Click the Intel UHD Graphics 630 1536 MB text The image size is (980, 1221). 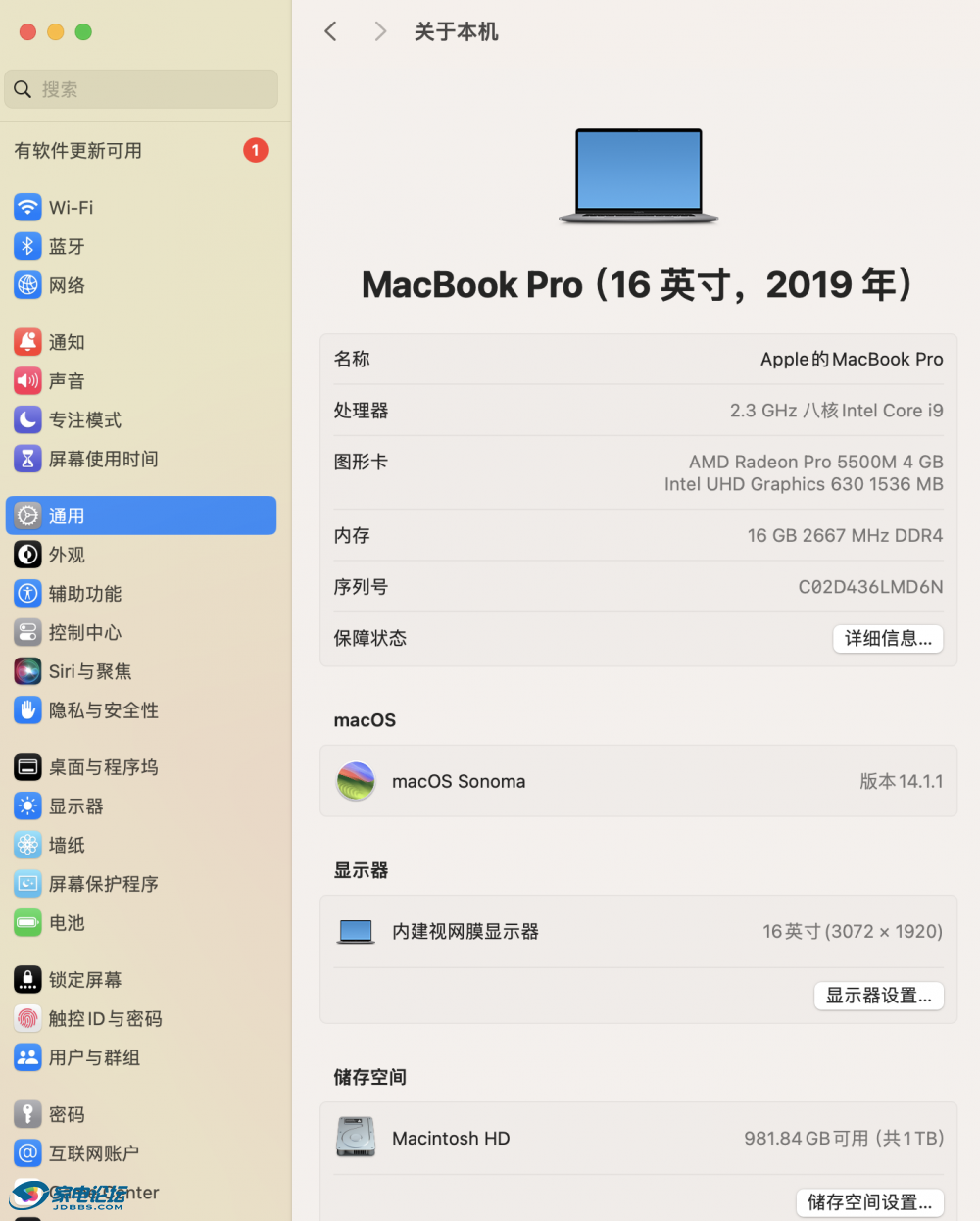point(804,484)
